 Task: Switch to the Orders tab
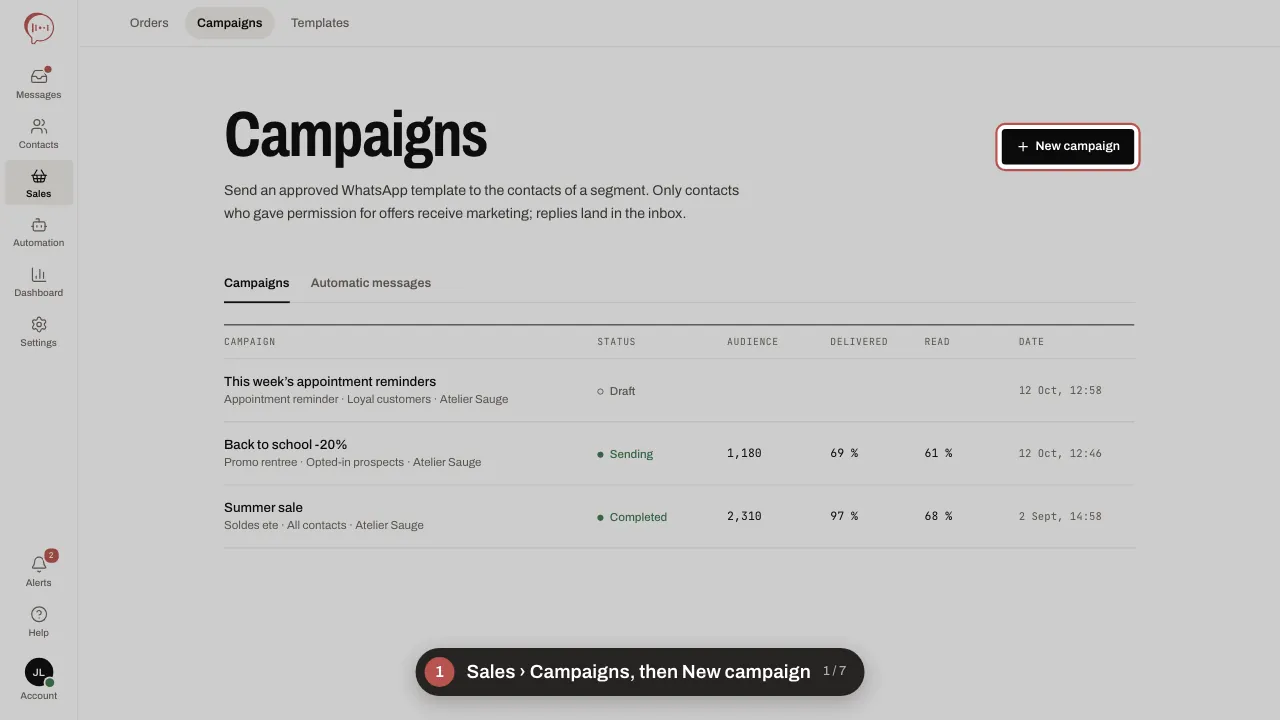tap(149, 23)
